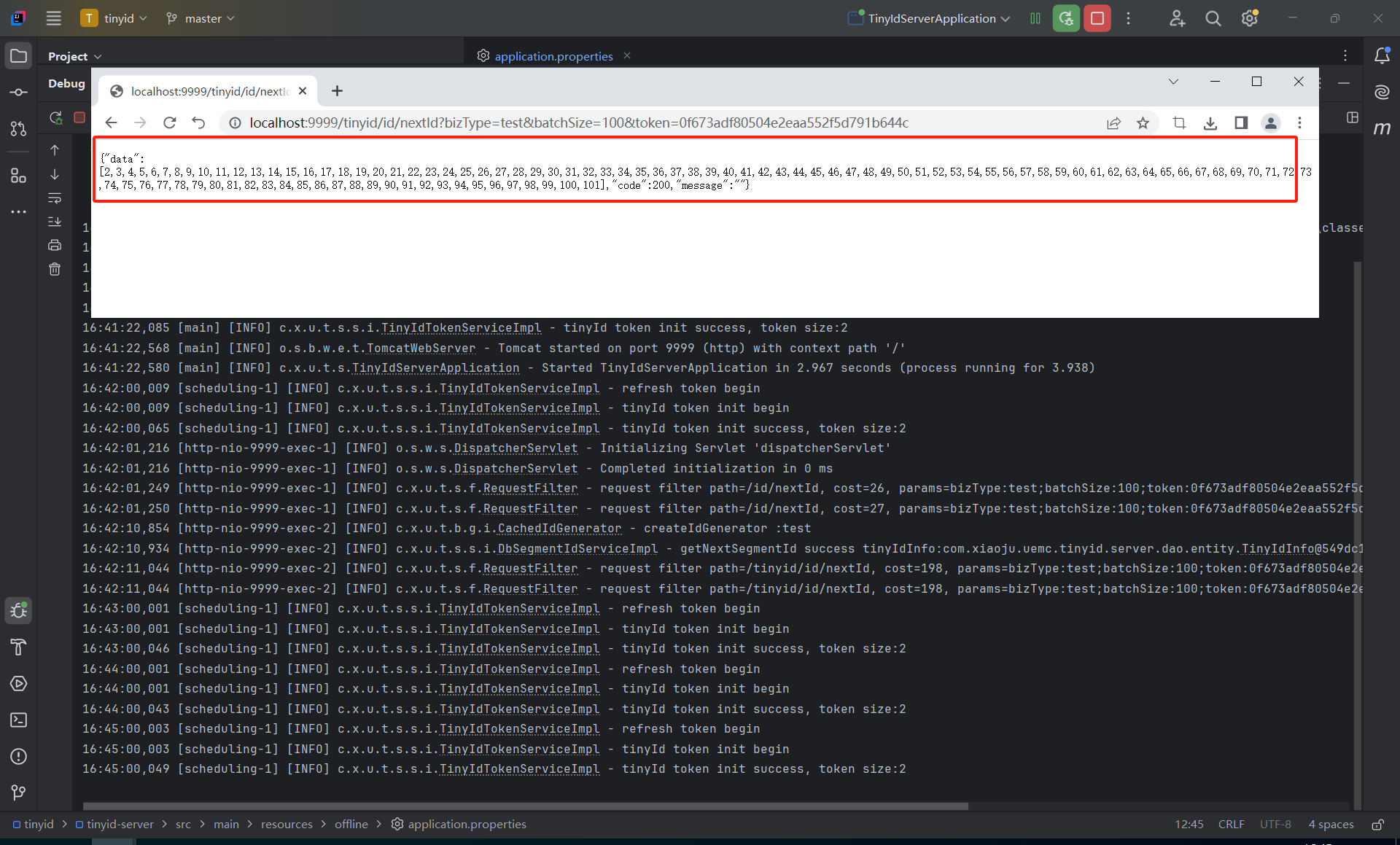Bookmark page with the star icon
1400x845 pixels.
1143,123
